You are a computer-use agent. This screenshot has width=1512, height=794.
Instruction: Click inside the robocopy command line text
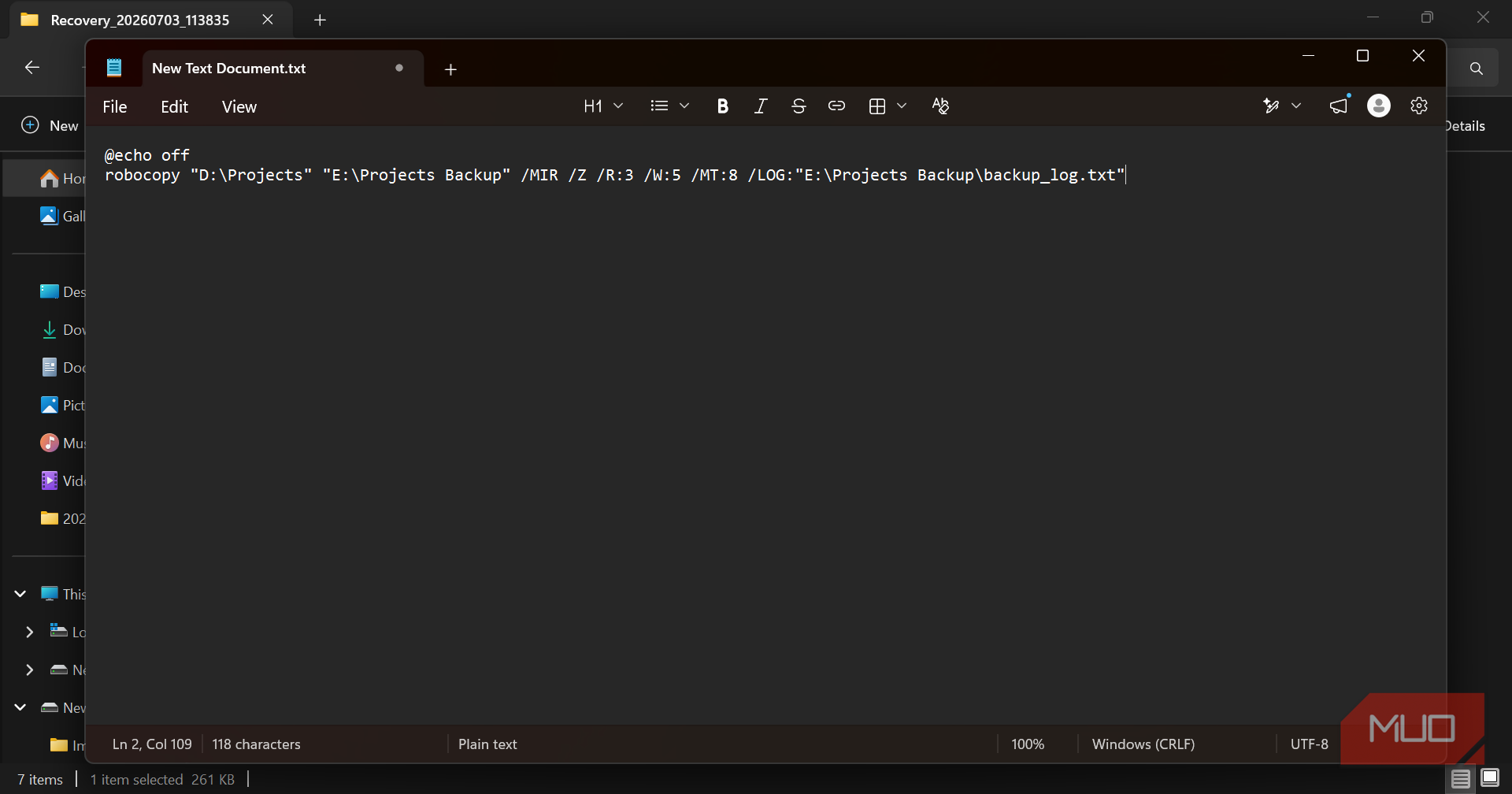point(615,175)
